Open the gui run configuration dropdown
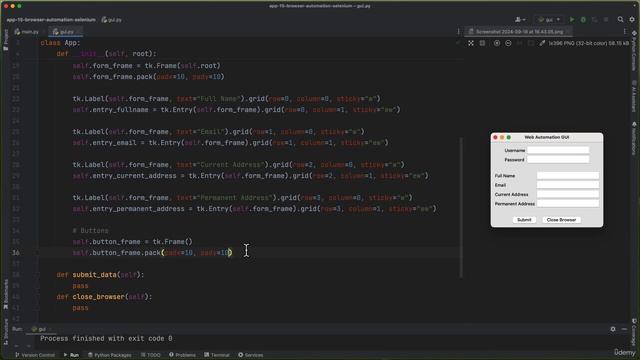 pos(549,20)
